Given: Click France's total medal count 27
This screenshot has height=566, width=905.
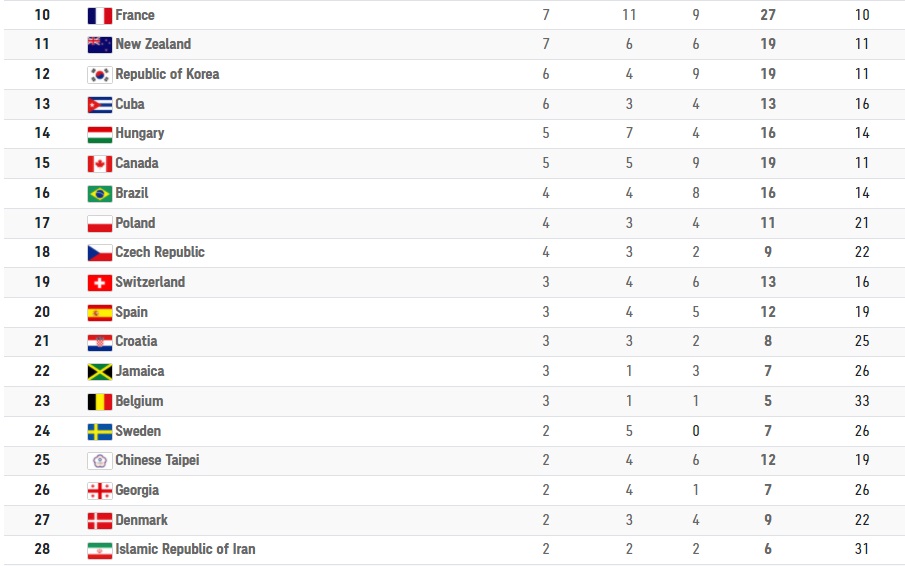Looking at the screenshot, I should 768,15.
